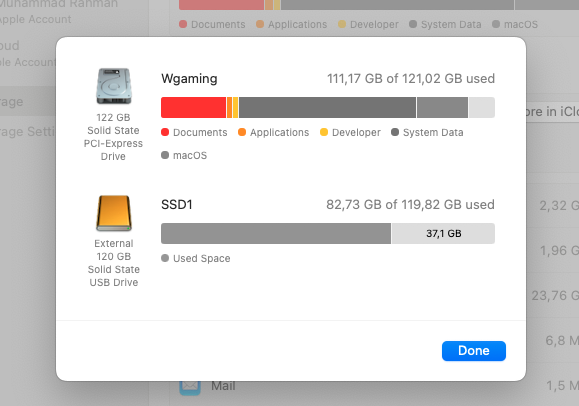This screenshot has height=406, width=579.
Task: Click the macOS legend dot
Action: [x=165, y=155]
